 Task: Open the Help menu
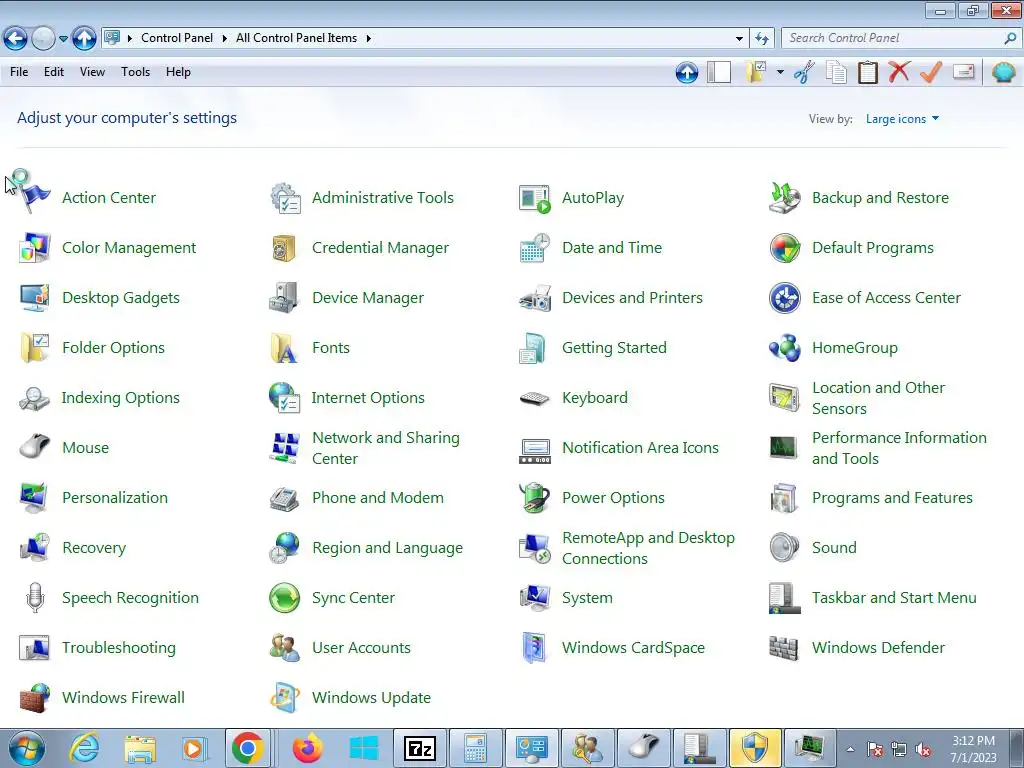coord(178,72)
